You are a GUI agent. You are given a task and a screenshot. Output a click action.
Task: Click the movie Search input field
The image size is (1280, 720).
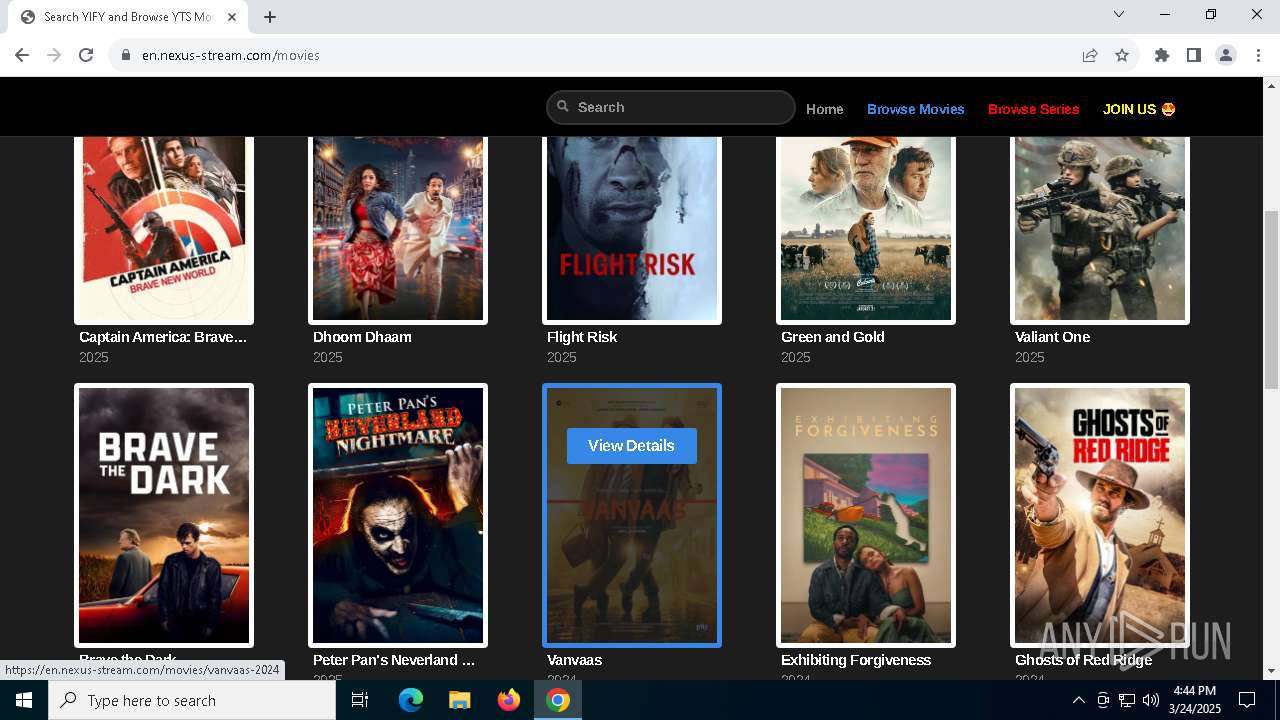tap(670, 107)
